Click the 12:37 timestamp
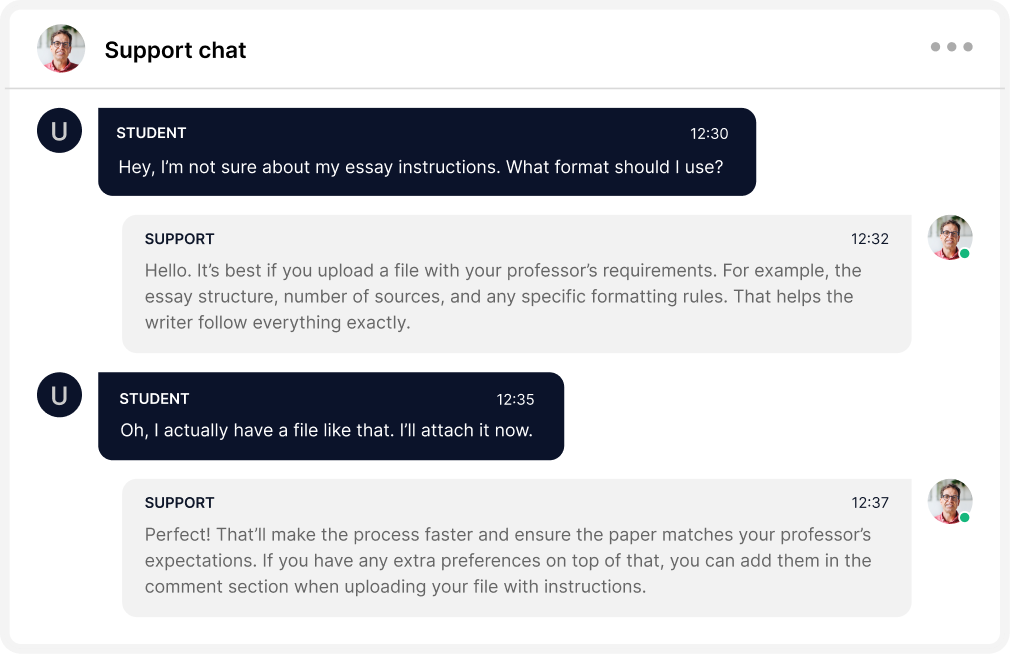The width and height of the screenshot is (1010, 654). [x=869, y=503]
